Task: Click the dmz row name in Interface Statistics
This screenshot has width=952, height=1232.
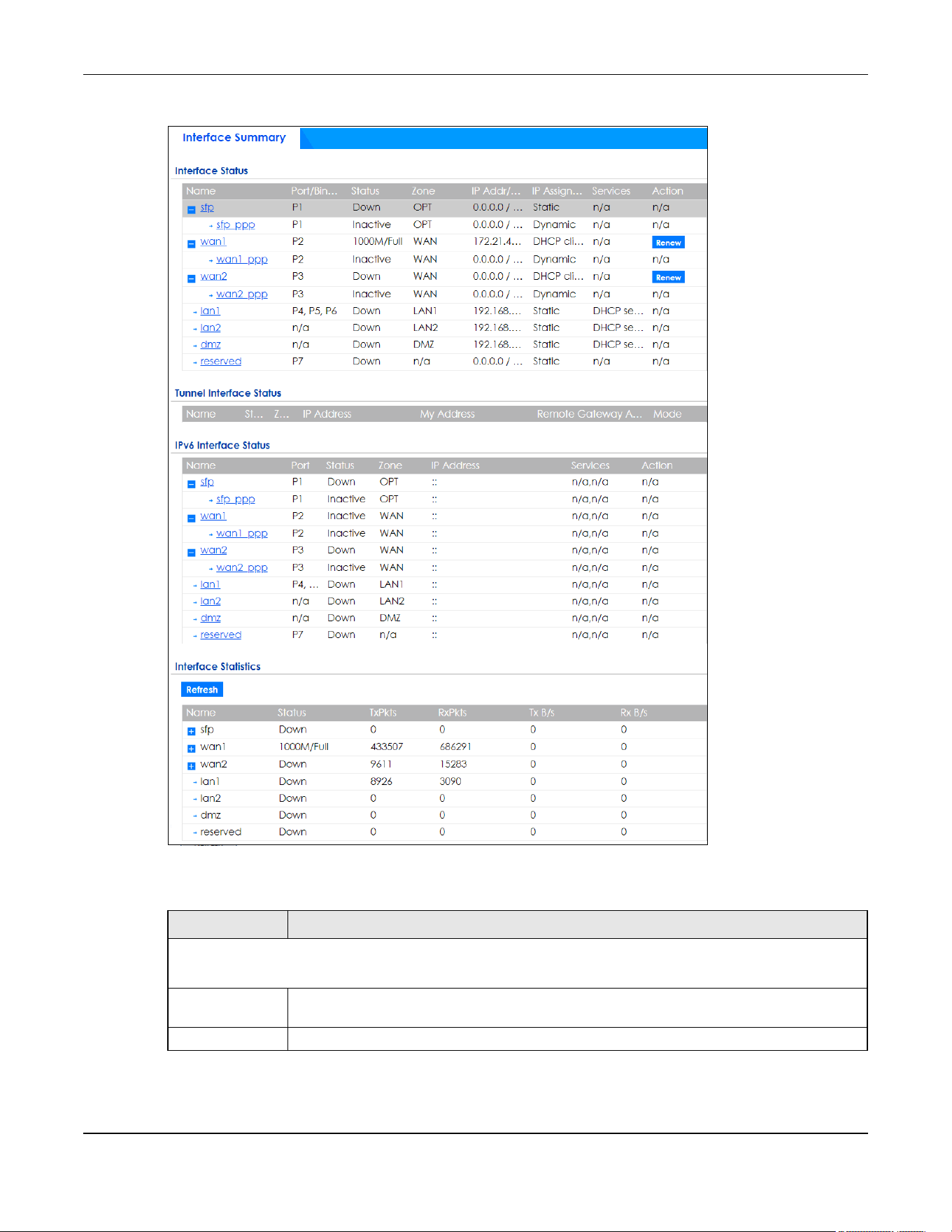Action: (211, 815)
